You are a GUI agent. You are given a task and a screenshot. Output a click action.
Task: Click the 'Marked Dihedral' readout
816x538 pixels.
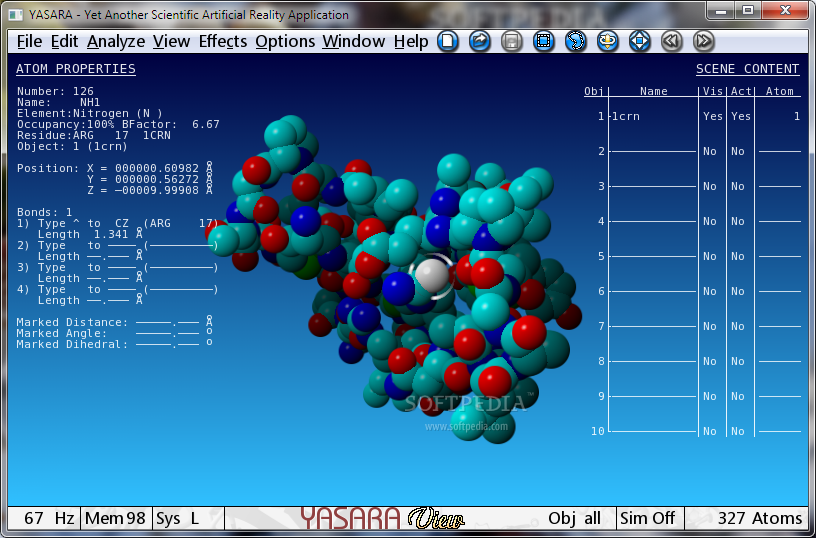tap(114, 344)
